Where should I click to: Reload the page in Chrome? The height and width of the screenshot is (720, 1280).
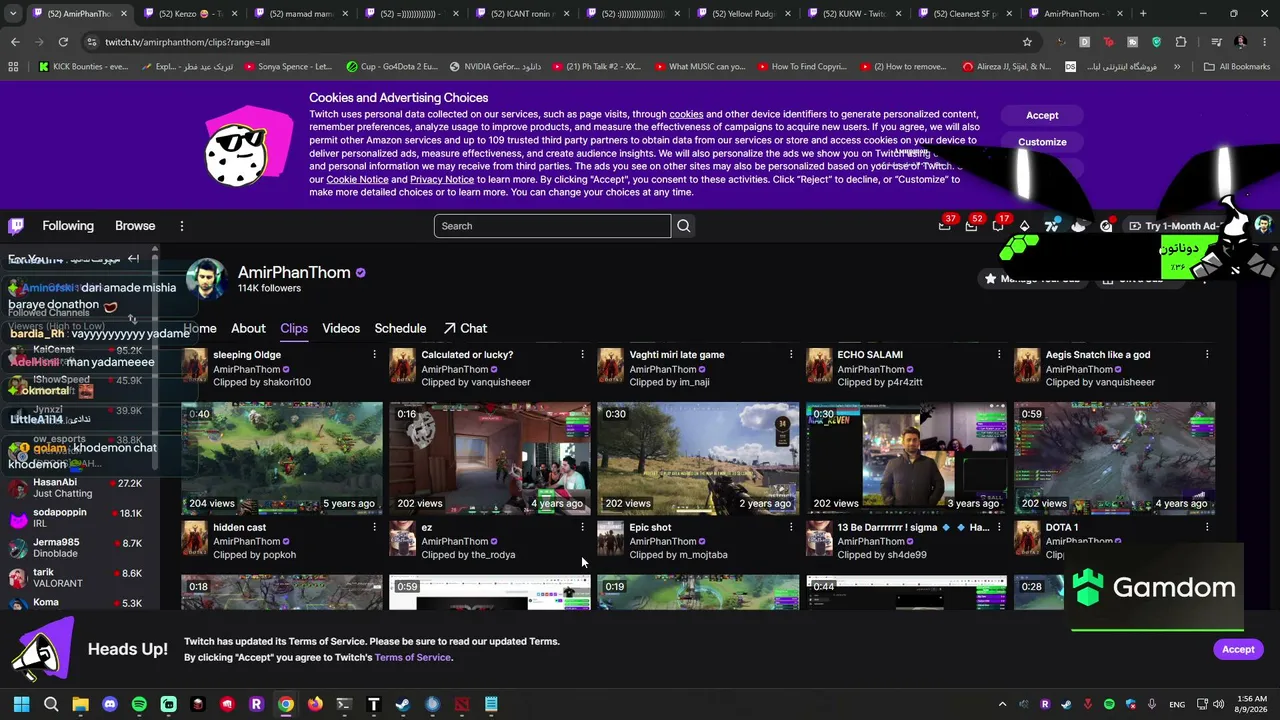tap(63, 42)
